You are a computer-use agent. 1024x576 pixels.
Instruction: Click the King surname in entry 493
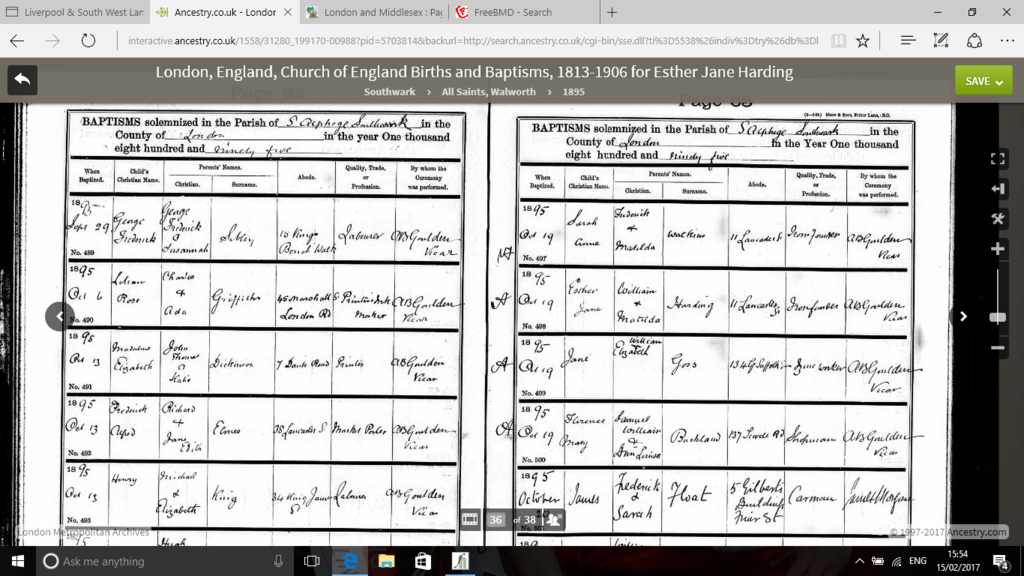point(224,498)
